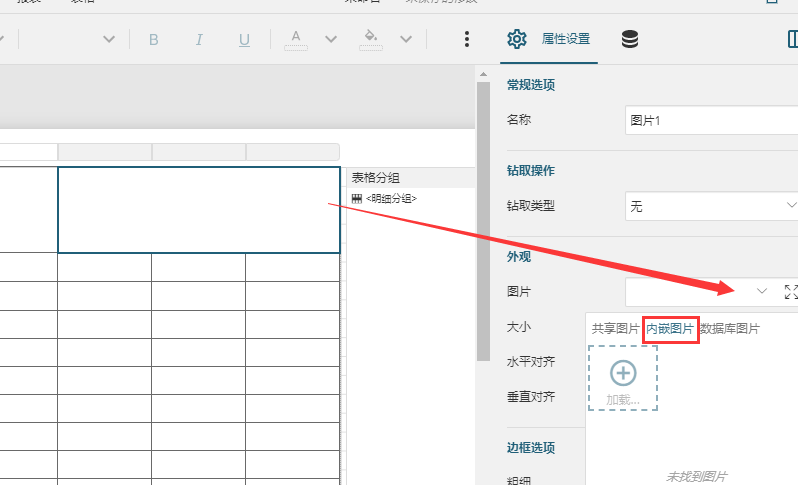The width and height of the screenshot is (798, 485).
Task: Apply the fill background color tool
Action: pos(370,40)
